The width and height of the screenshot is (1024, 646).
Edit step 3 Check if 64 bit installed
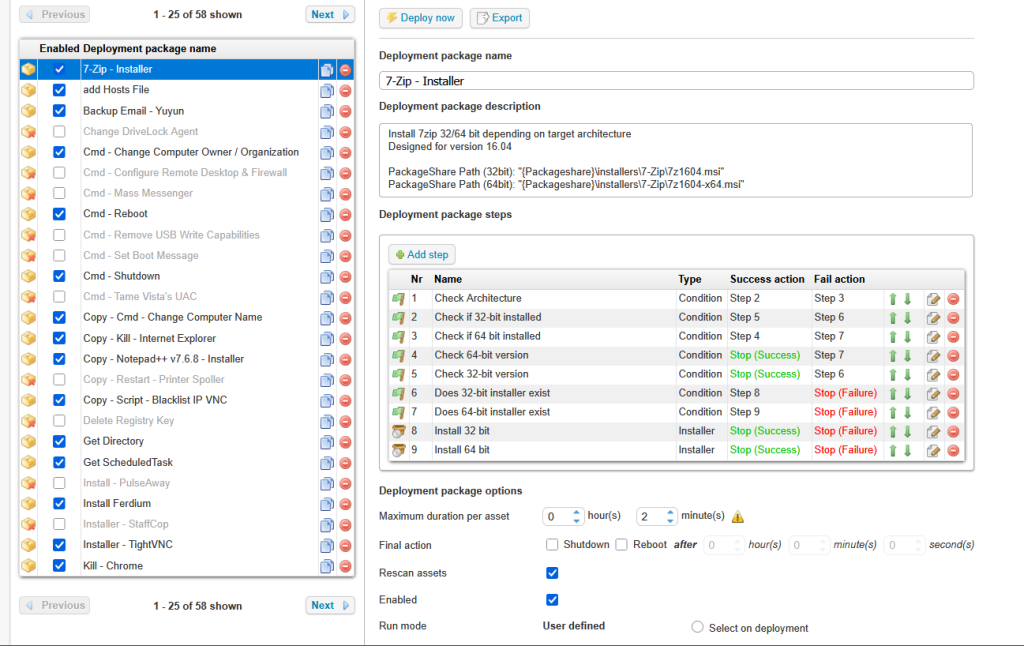pos(933,337)
